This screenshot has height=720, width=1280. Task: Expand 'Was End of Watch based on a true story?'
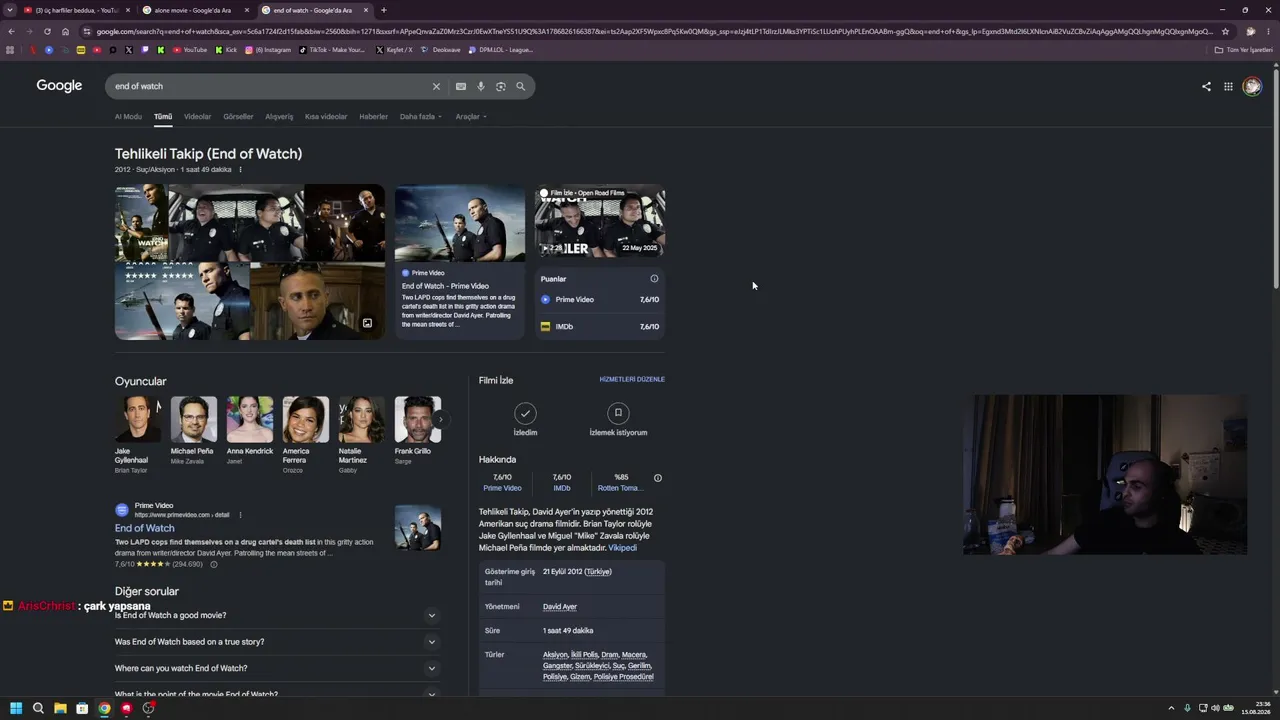click(x=278, y=642)
